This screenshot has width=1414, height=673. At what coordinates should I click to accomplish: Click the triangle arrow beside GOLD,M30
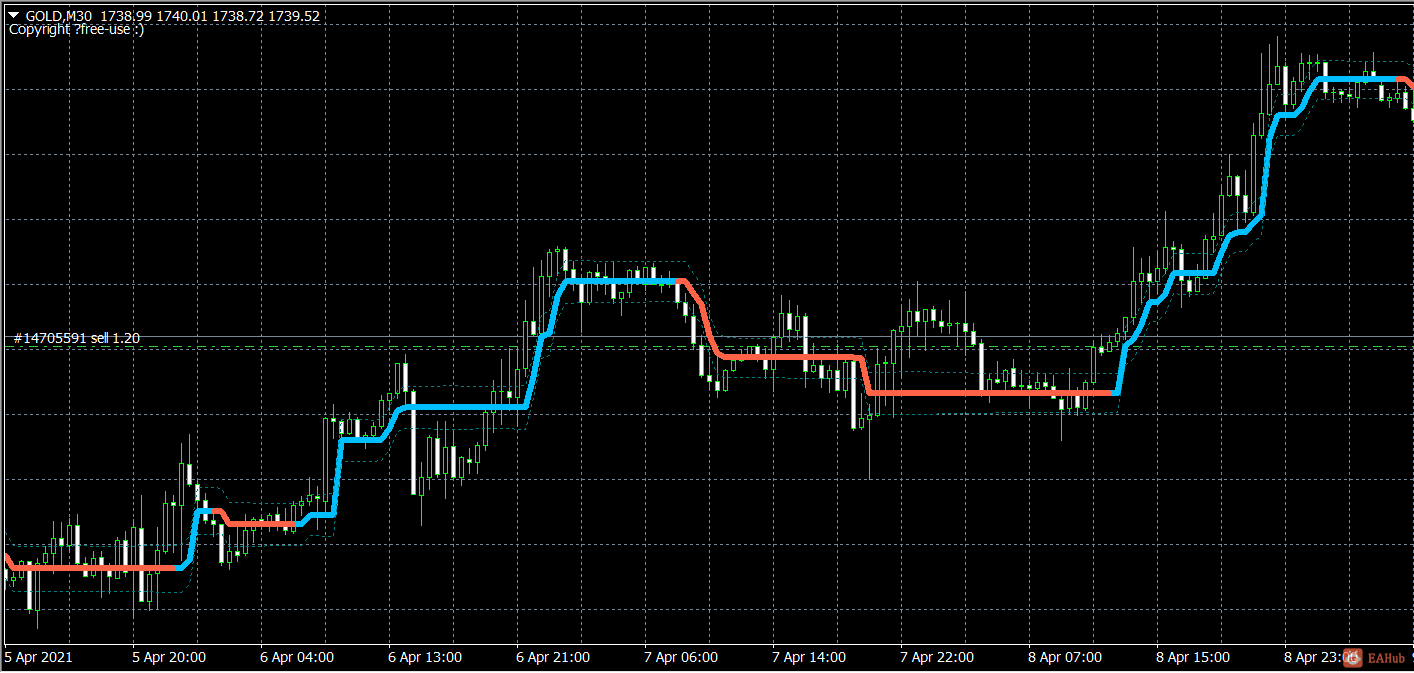click(14, 16)
